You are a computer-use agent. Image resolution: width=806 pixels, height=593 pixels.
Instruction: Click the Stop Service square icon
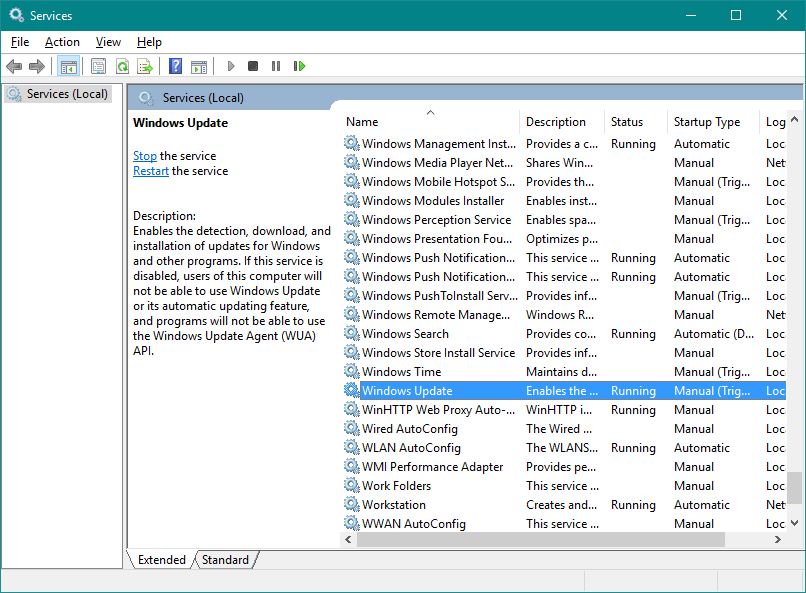point(253,66)
